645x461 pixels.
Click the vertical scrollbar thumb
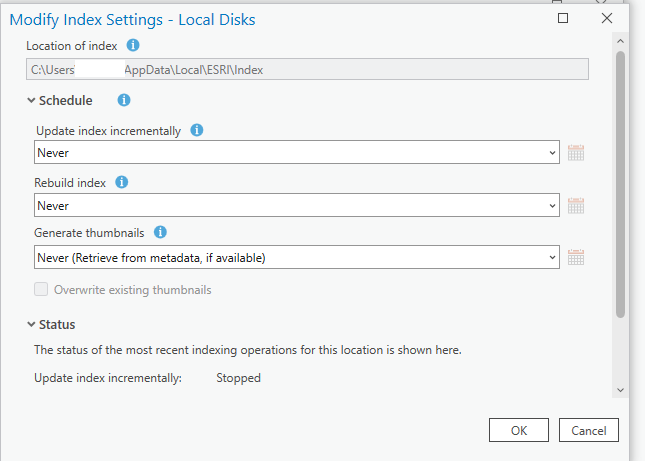click(620, 185)
